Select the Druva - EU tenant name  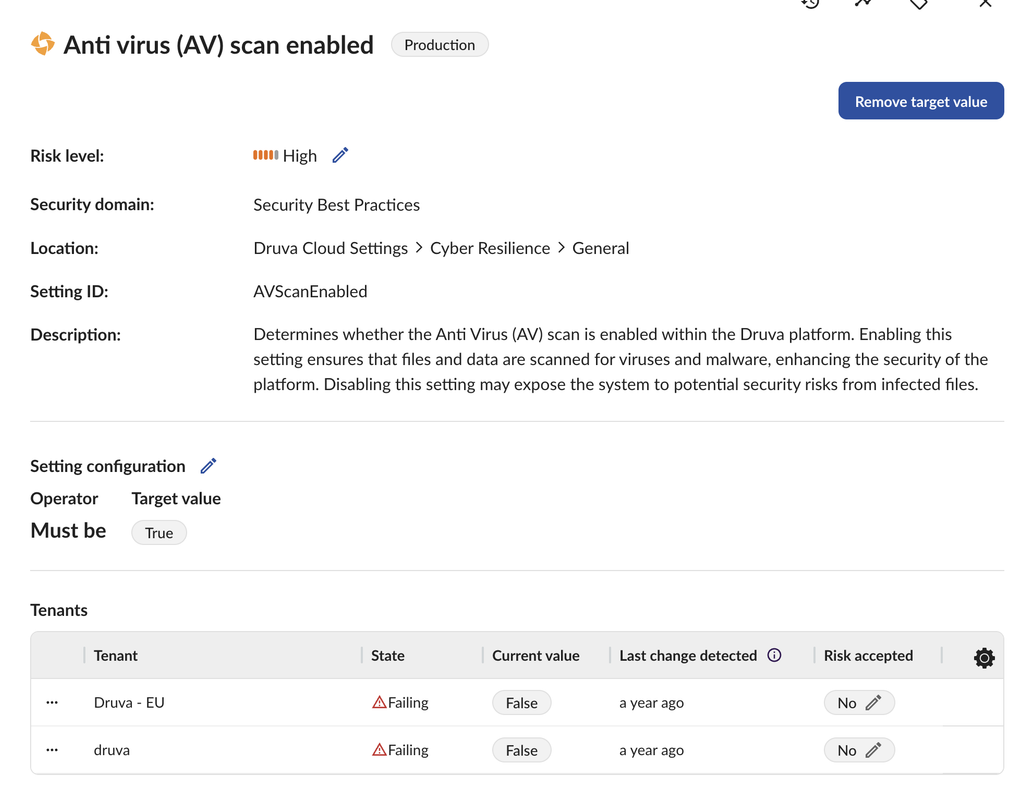[129, 703]
